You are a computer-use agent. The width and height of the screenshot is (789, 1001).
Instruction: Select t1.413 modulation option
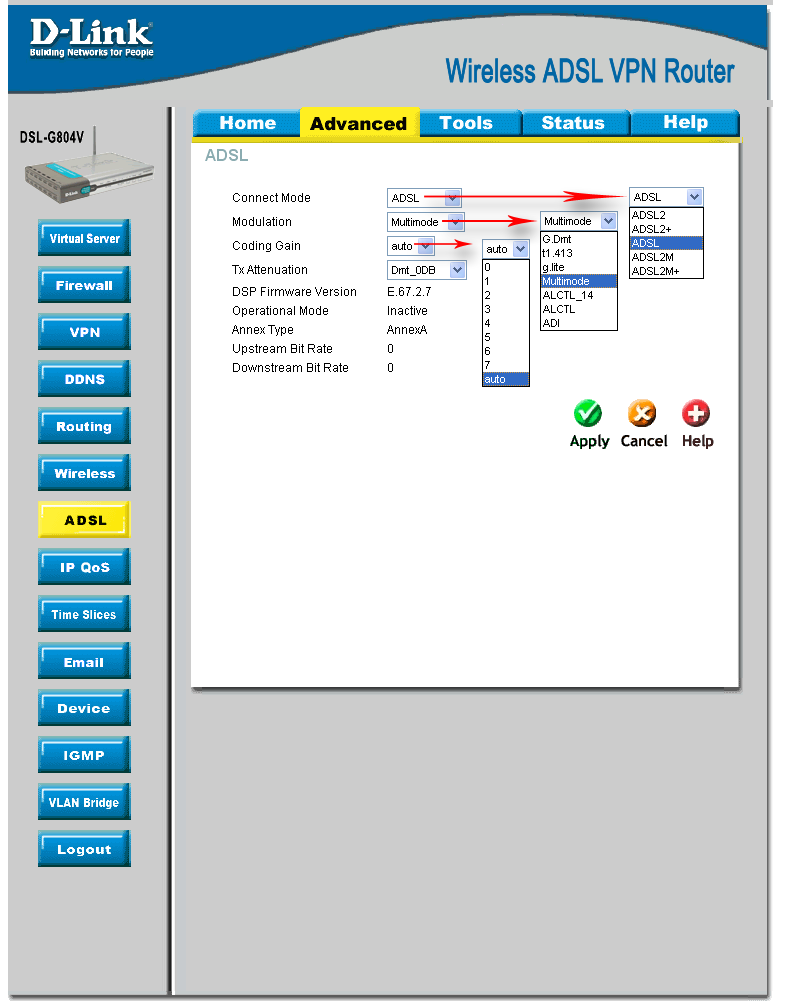tap(578, 253)
